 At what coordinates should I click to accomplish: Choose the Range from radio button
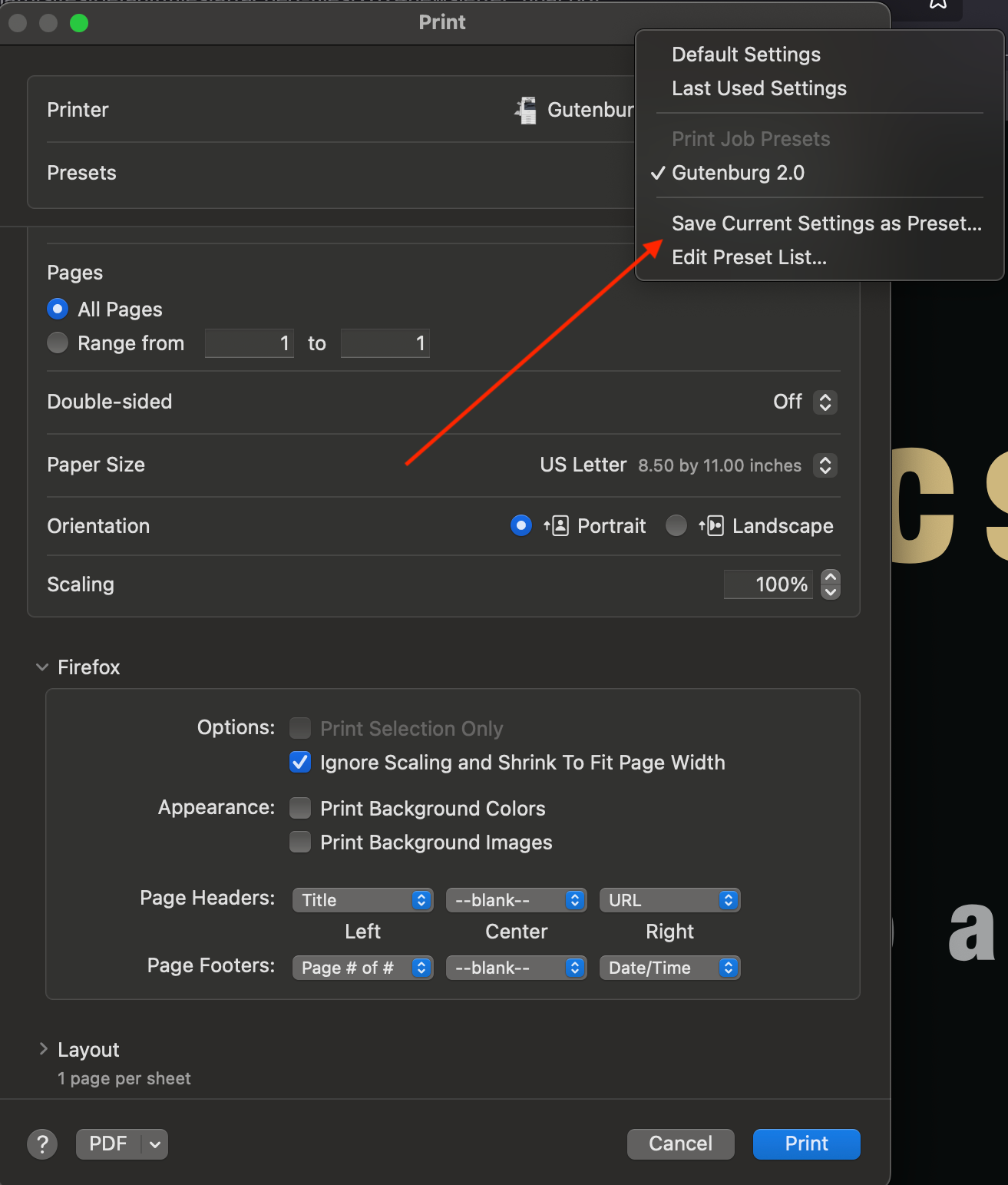(x=58, y=343)
